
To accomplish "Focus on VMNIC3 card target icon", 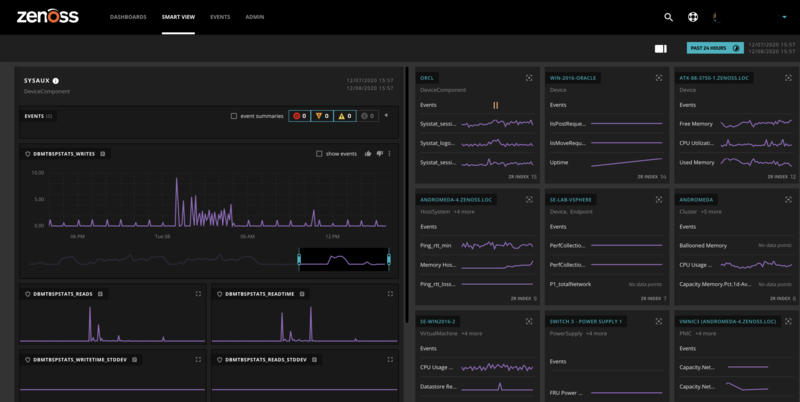I will (x=788, y=321).
